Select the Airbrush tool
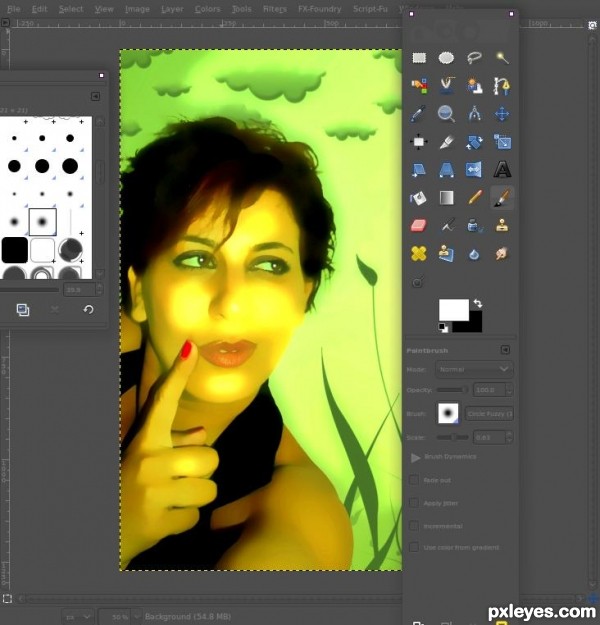 click(447, 226)
